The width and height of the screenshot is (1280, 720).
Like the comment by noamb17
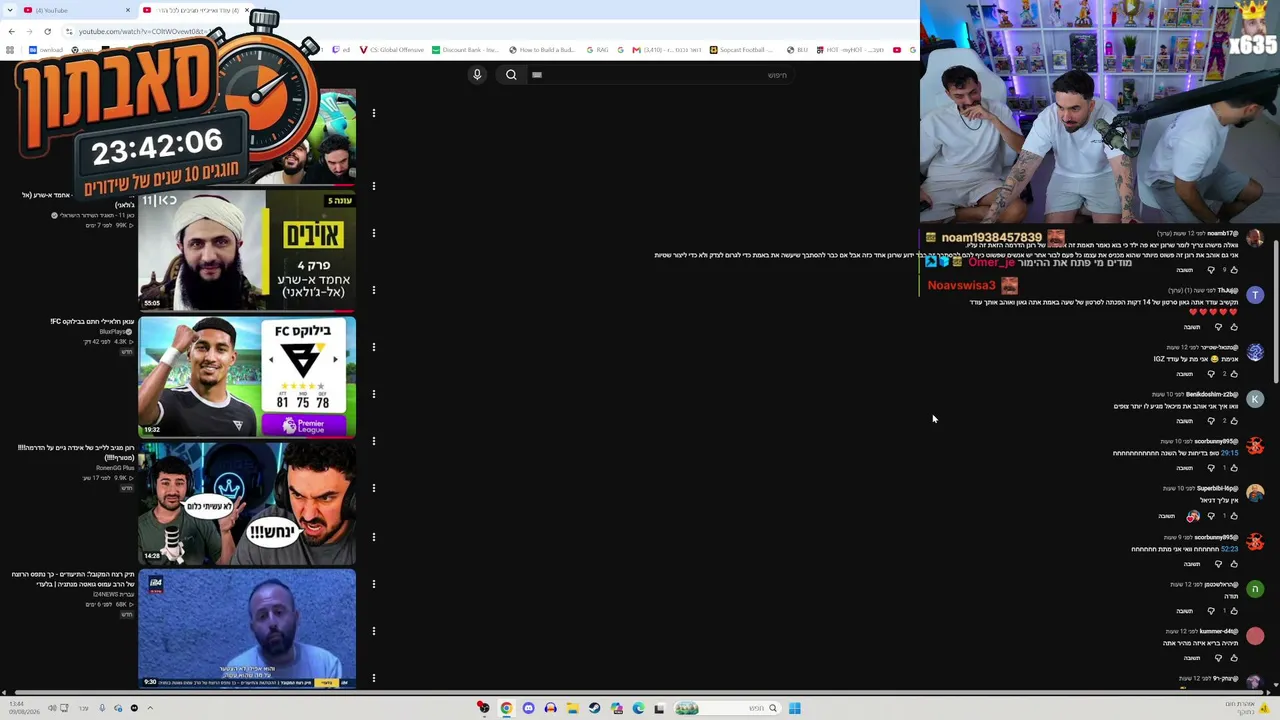pos(1234,270)
